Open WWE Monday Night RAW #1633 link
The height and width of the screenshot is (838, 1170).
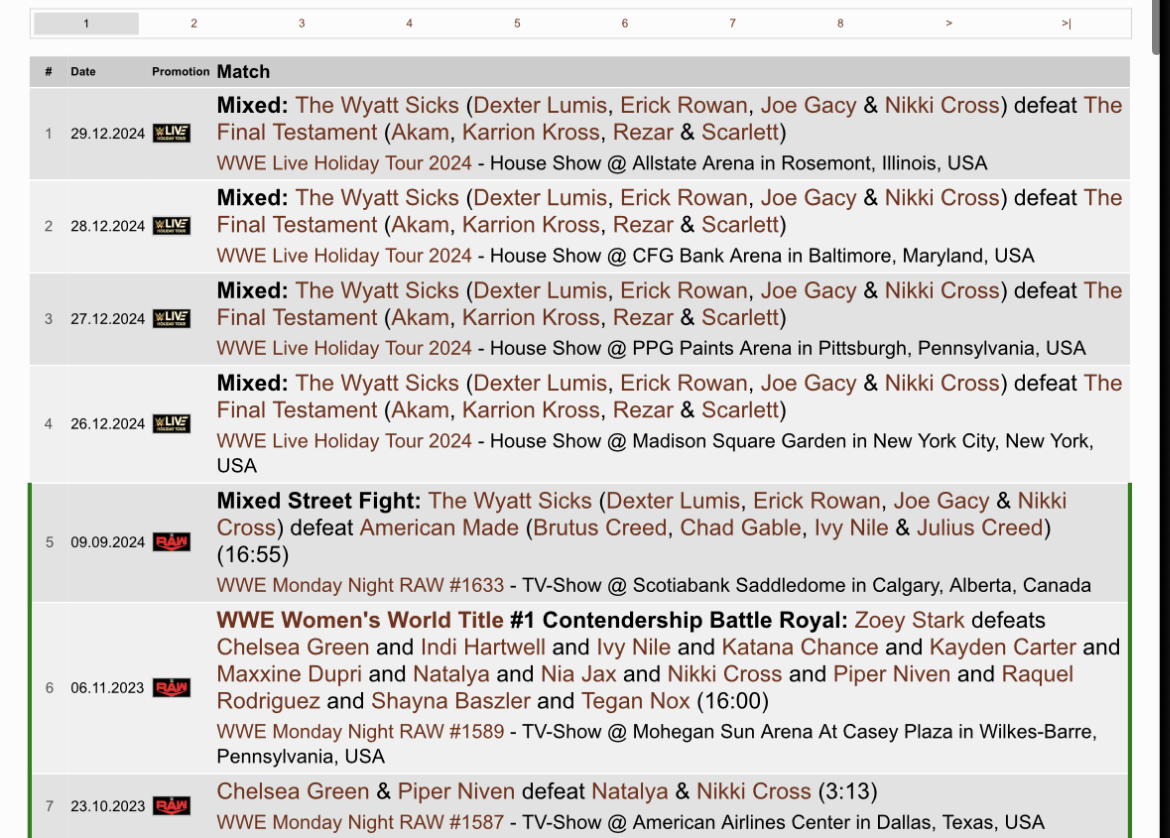(x=360, y=585)
